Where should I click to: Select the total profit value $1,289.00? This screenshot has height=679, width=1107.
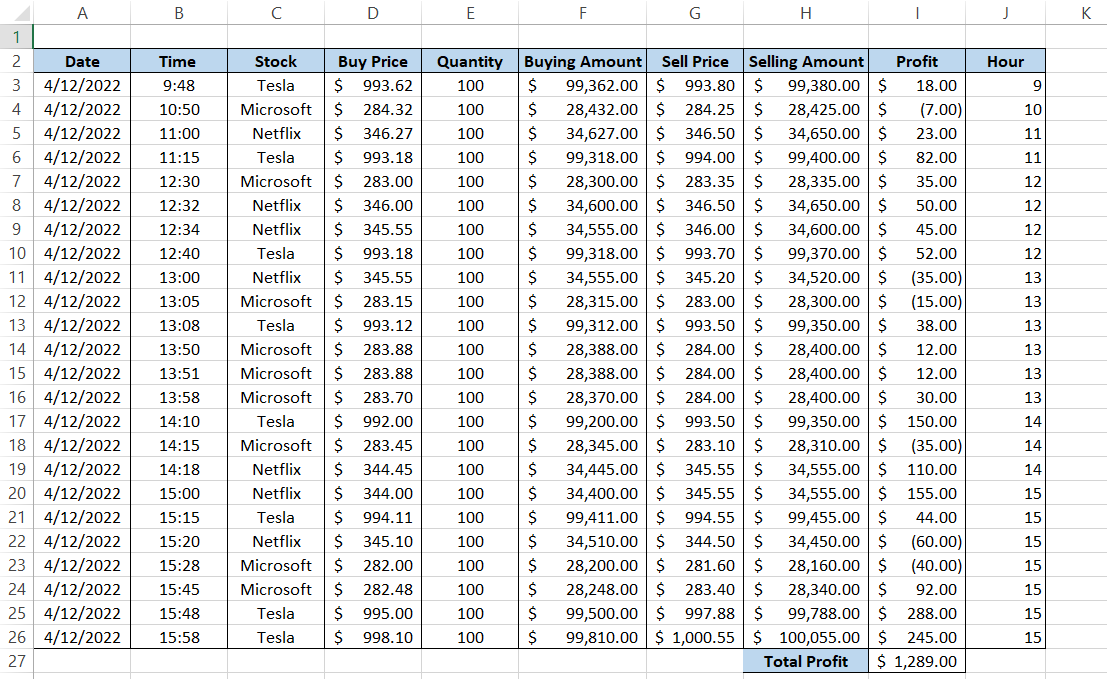tap(917, 661)
